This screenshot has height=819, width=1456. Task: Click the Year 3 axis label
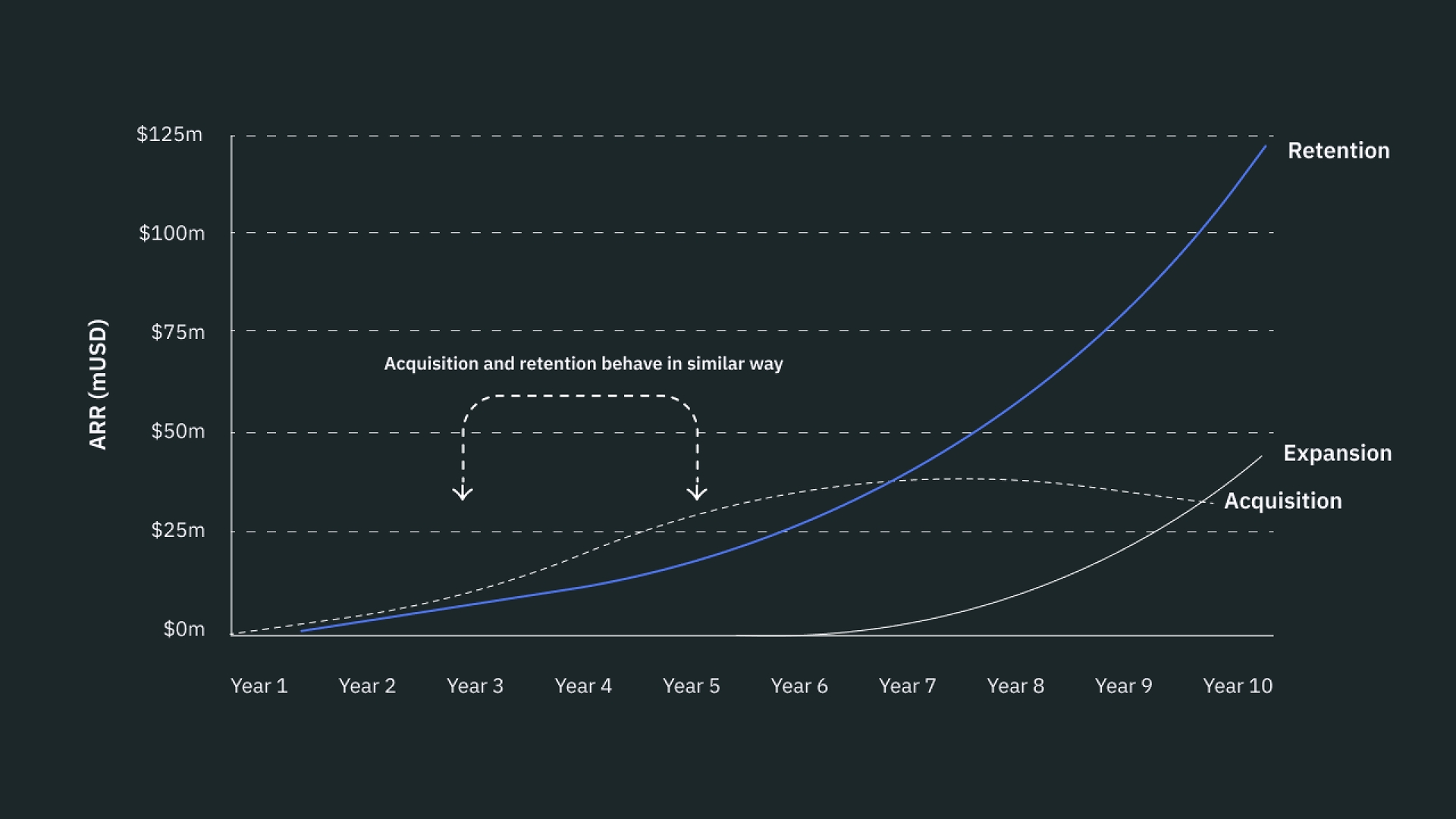pos(475,686)
